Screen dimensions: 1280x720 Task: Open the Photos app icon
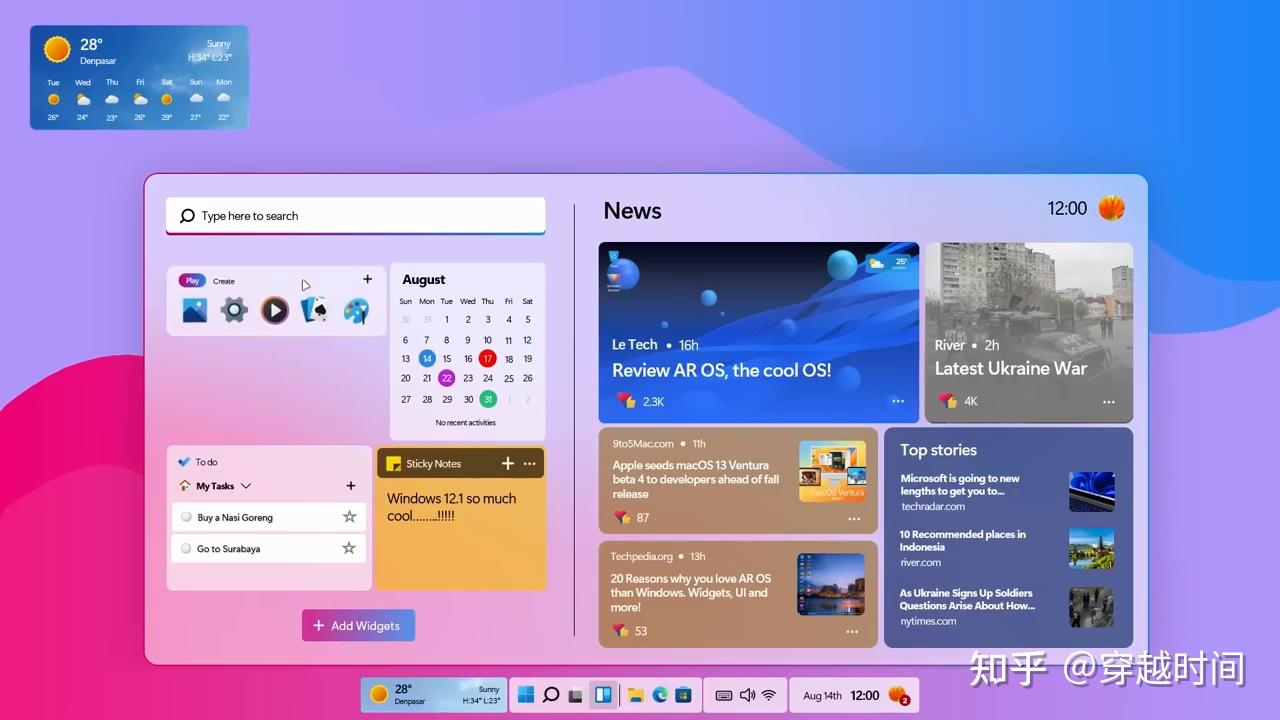[194, 310]
